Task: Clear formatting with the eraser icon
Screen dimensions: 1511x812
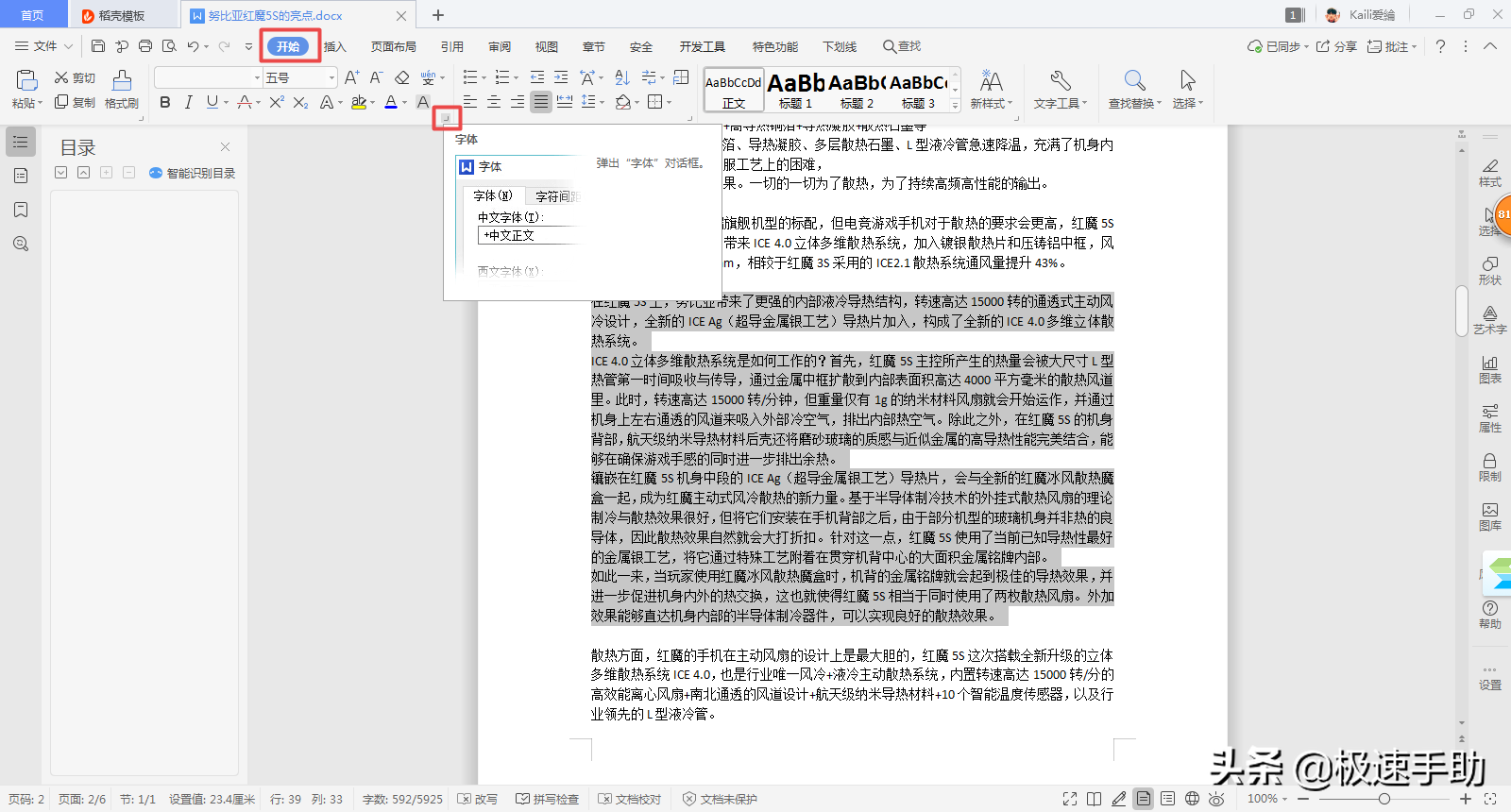Action: pos(401,77)
